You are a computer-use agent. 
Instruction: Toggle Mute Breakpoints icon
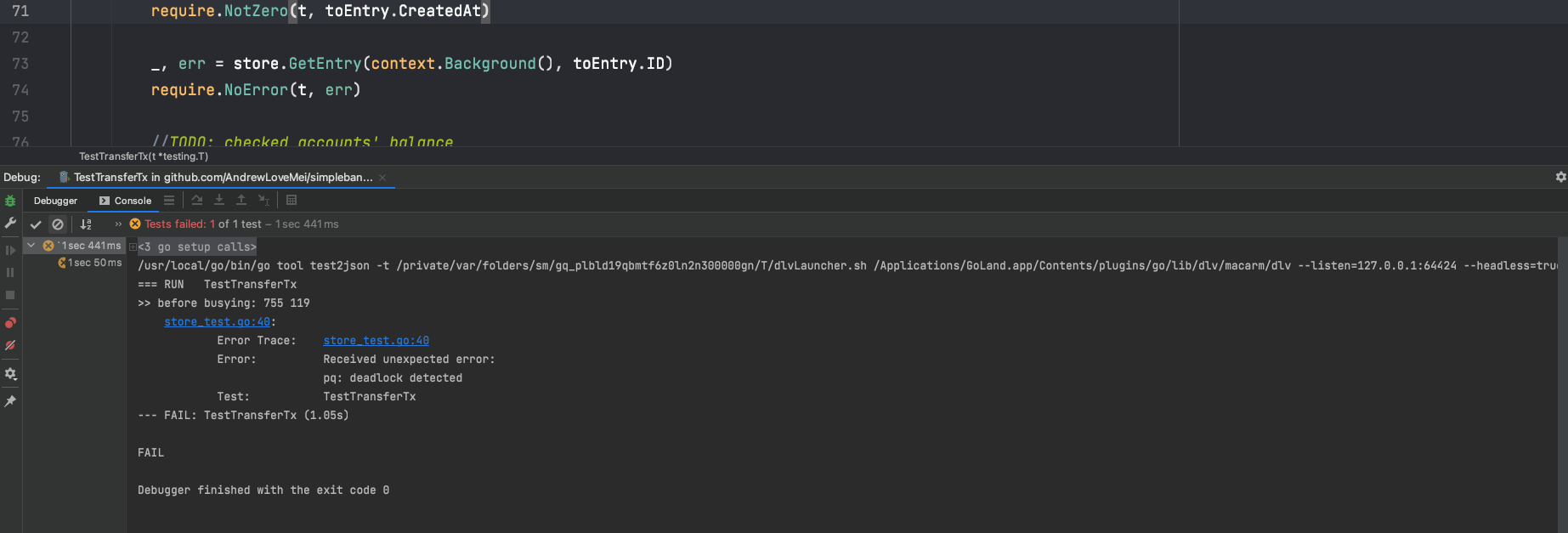tap(10, 345)
